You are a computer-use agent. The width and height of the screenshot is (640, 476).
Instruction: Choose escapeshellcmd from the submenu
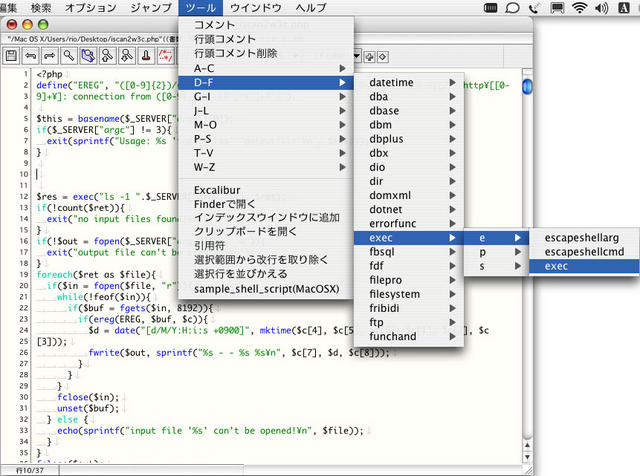pos(584,252)
